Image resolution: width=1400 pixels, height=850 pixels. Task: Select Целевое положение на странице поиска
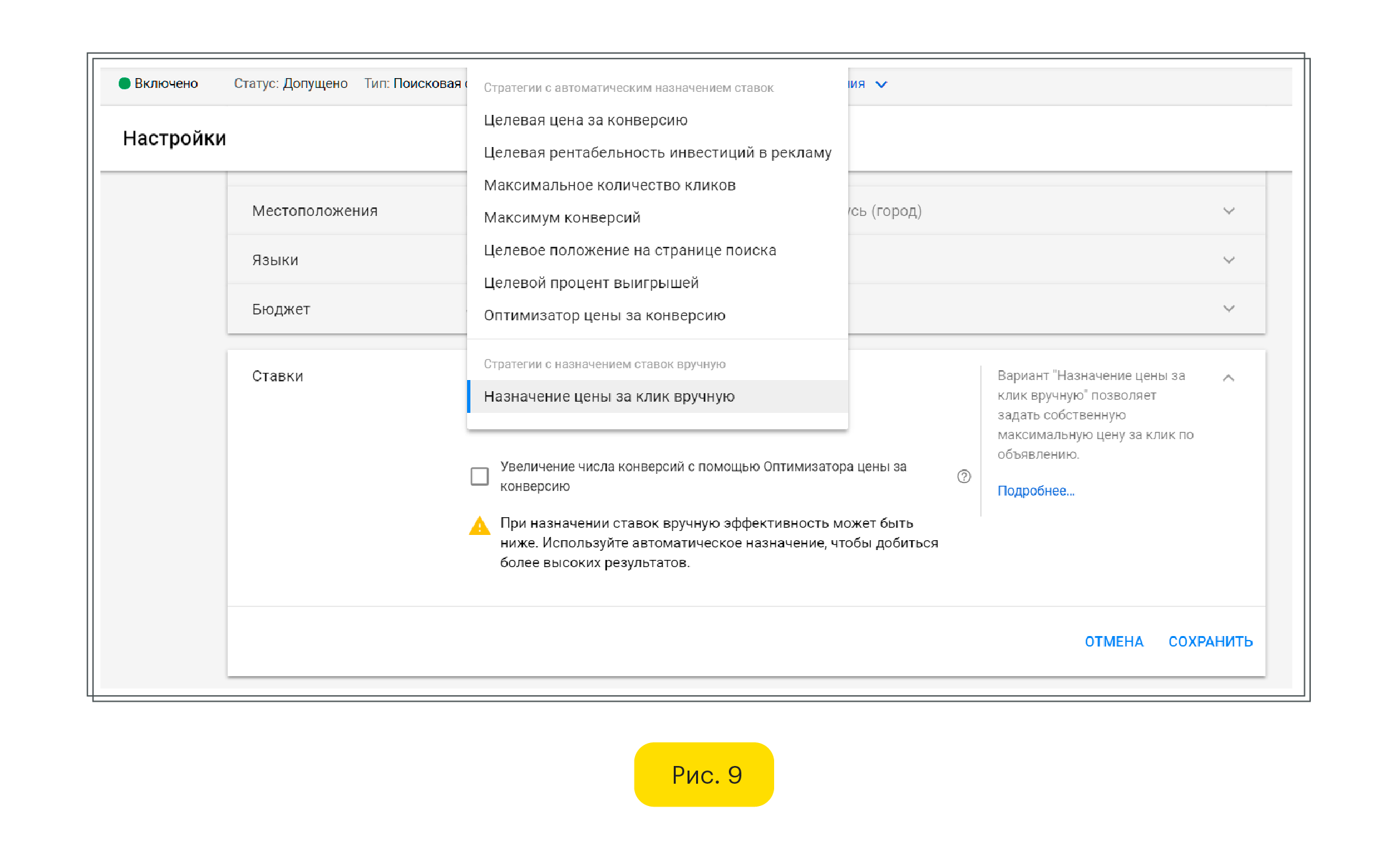pyautogui.click(x=630, y=250)
